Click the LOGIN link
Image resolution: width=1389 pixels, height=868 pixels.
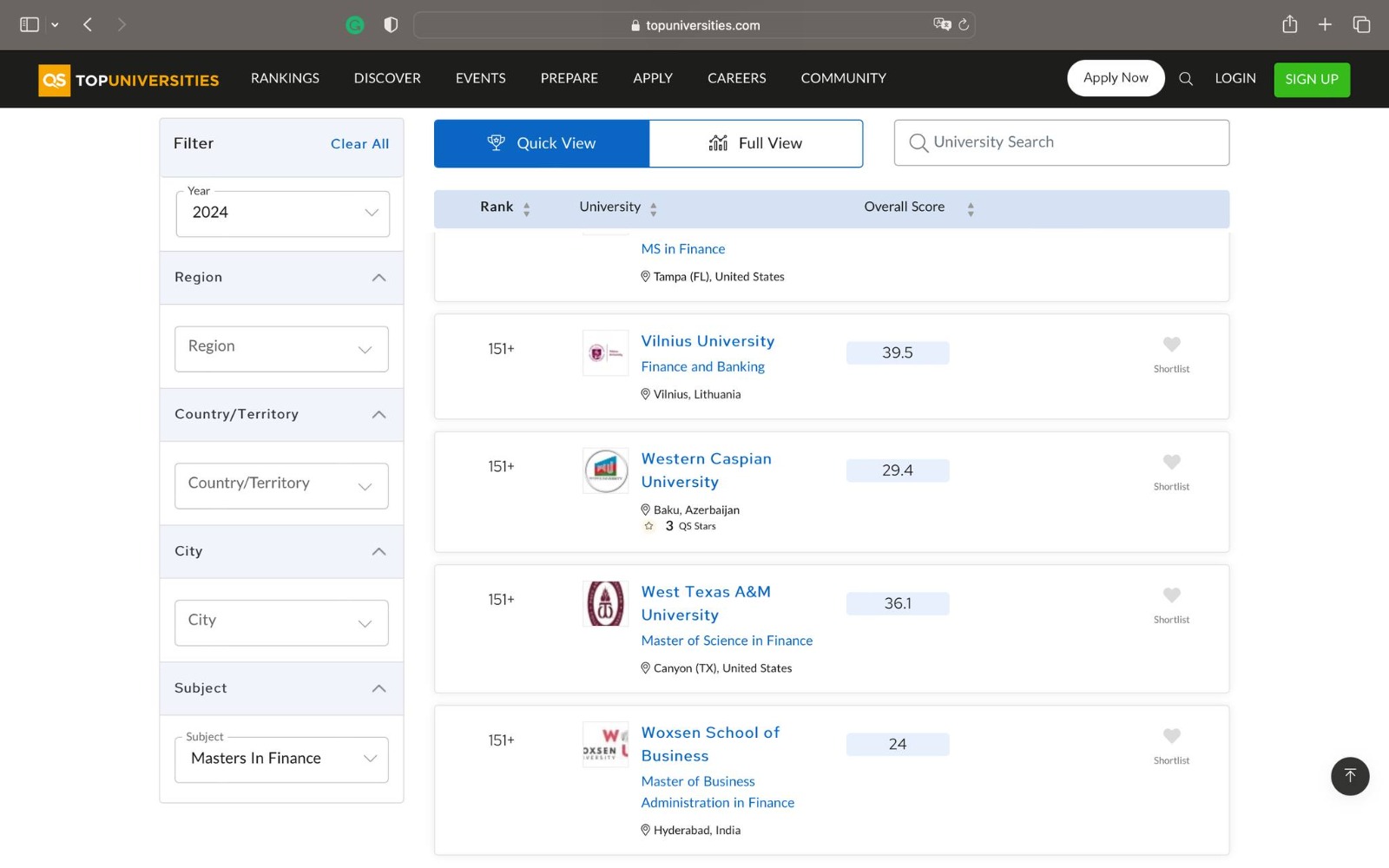[1234, 78]
